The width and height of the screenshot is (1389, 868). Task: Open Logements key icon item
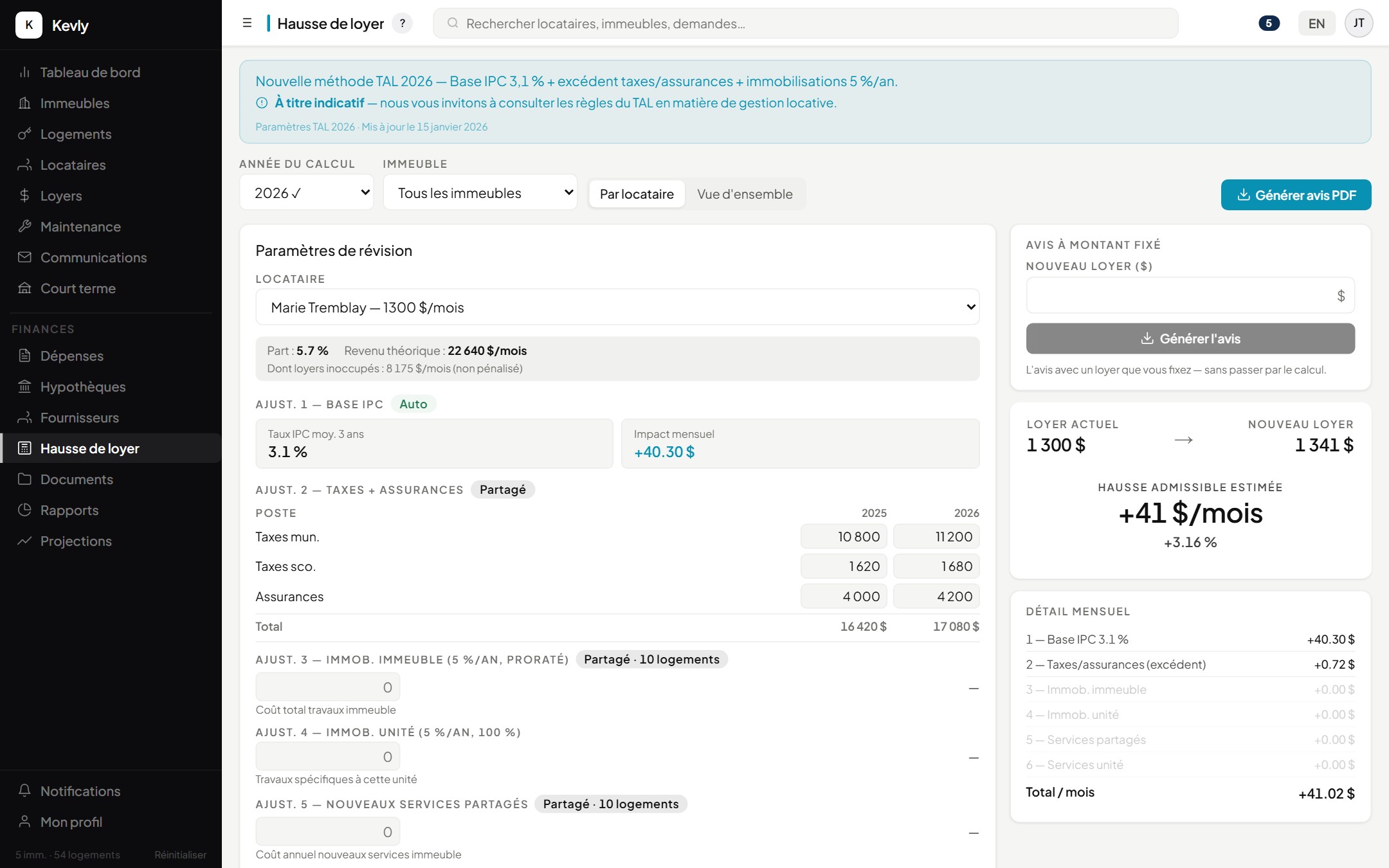click(111, 134)
